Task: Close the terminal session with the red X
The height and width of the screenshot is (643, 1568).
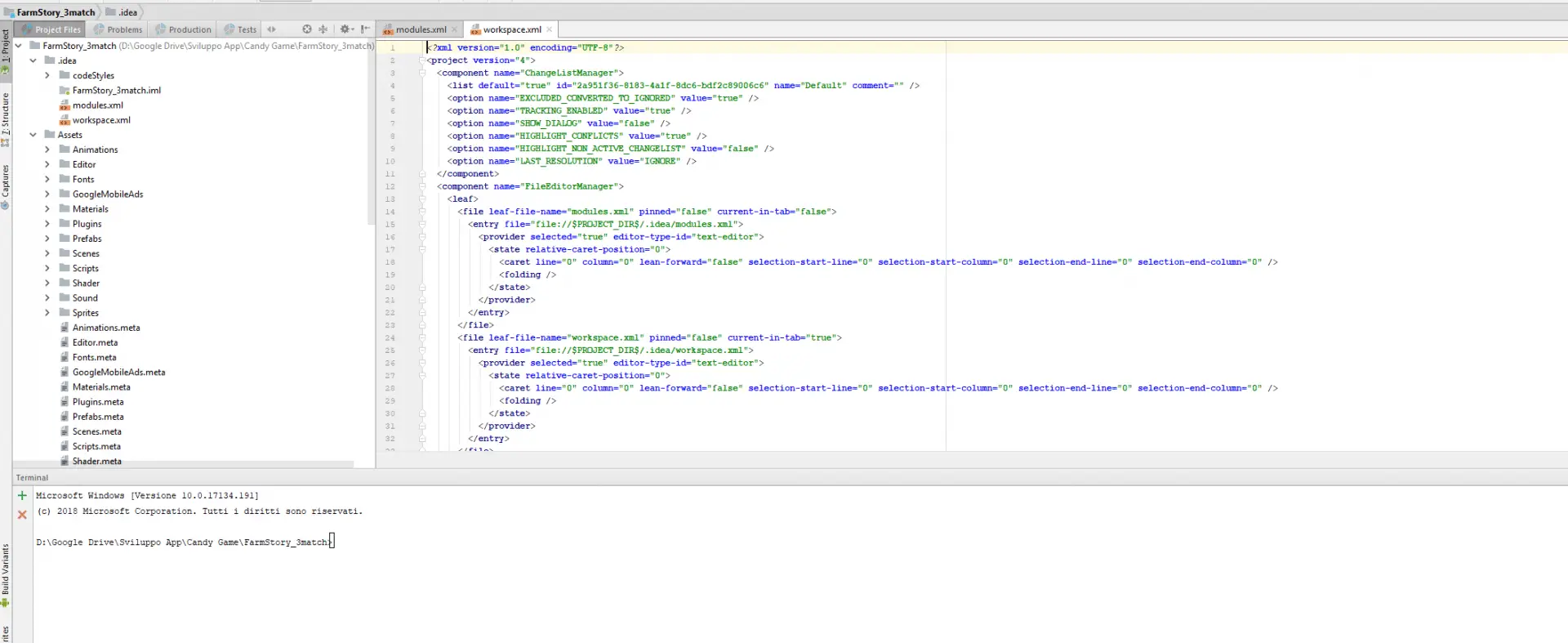Action: (22, 515)
